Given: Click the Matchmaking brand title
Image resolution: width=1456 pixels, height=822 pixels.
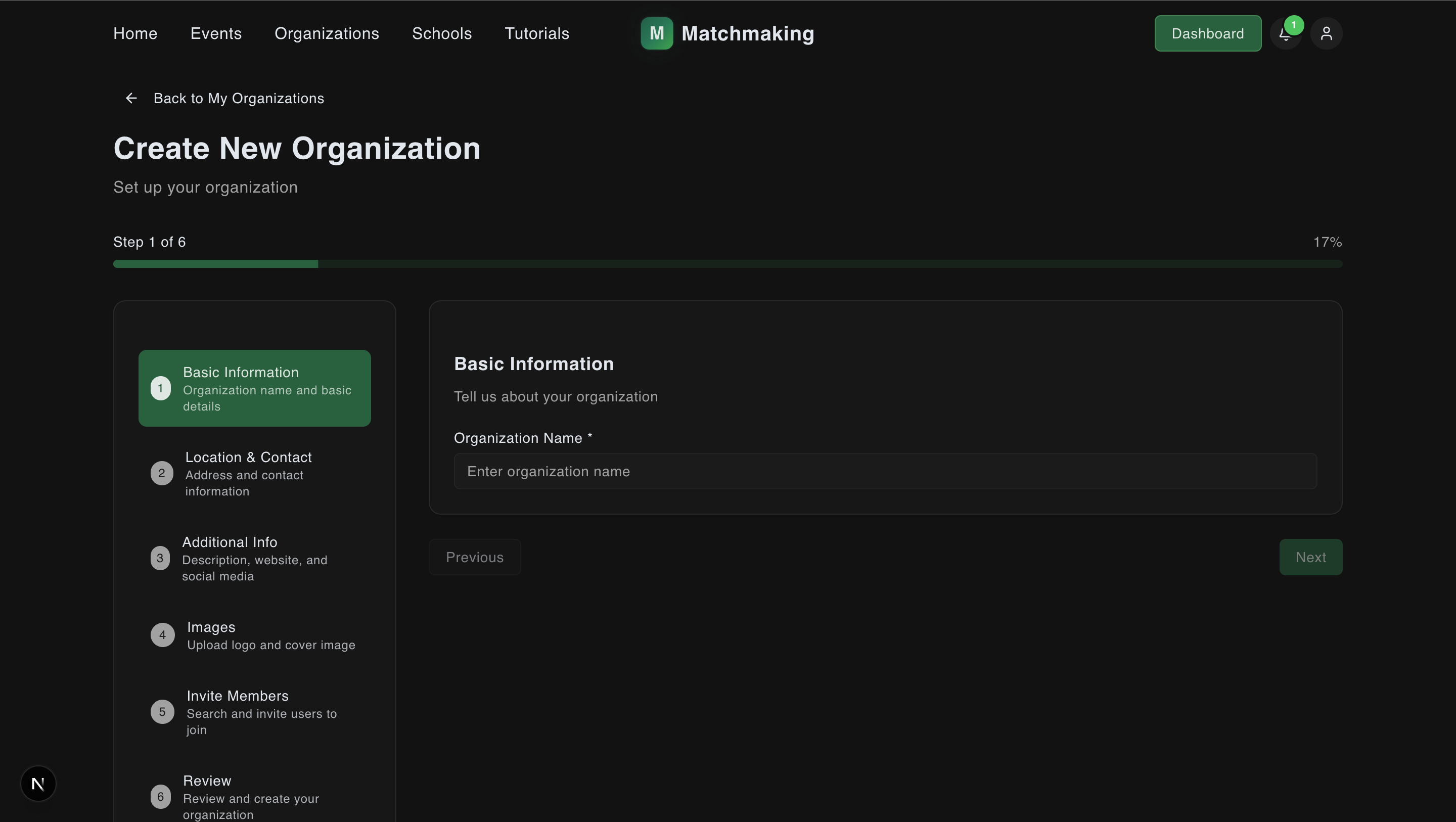Looking at the screenshot, I should pyautogui.click(x=748, y=33).
